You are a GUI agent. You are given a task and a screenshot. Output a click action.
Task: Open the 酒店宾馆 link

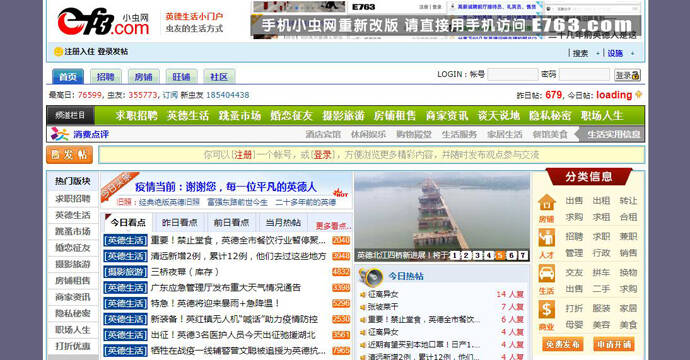pyautogui.click(x=323, y=134)
